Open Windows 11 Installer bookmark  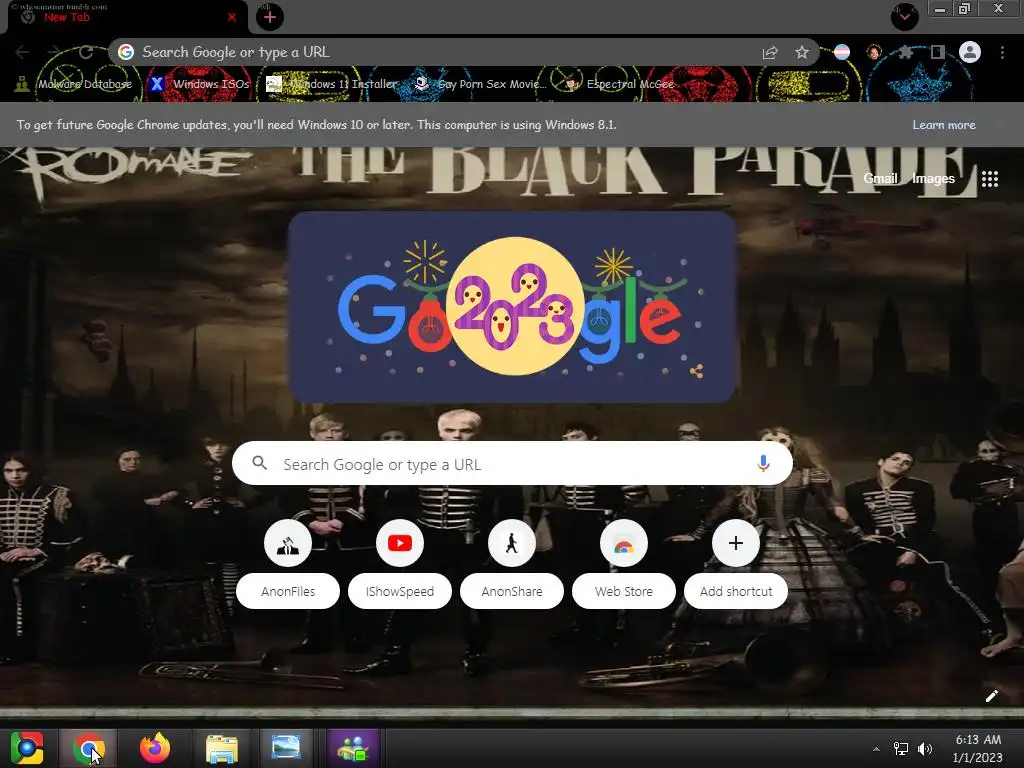tap(332, 84)
